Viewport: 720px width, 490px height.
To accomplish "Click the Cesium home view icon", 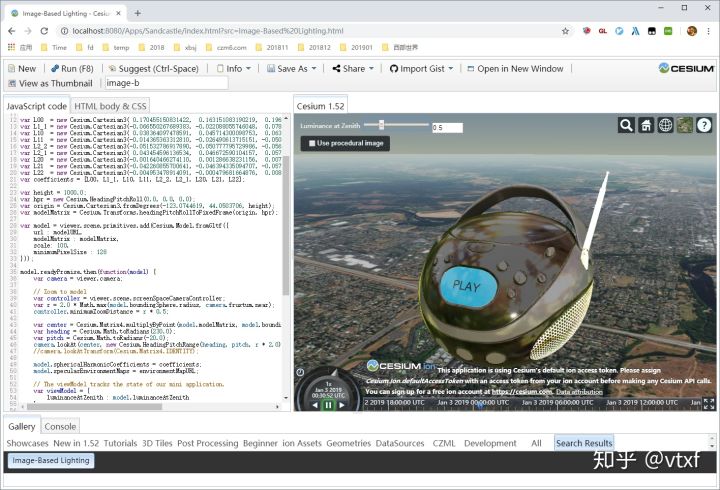I will pyautogui.click(x=646, y=125).
